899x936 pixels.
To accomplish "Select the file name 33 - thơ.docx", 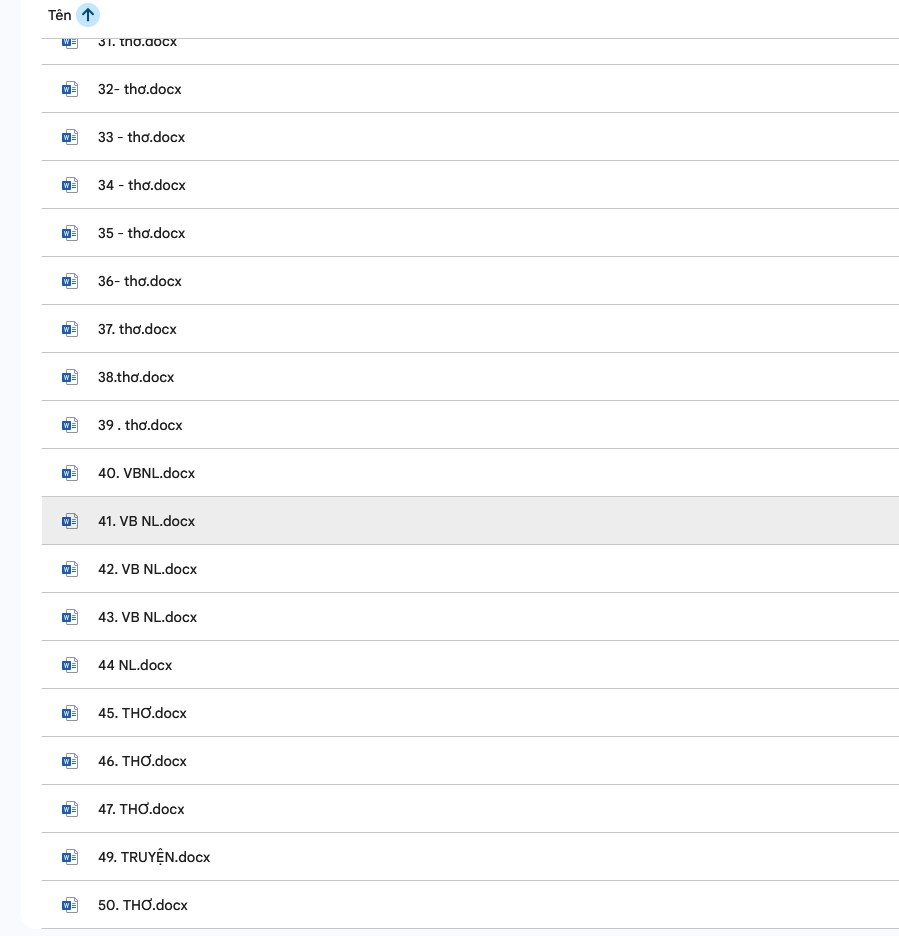I will 141,137.
